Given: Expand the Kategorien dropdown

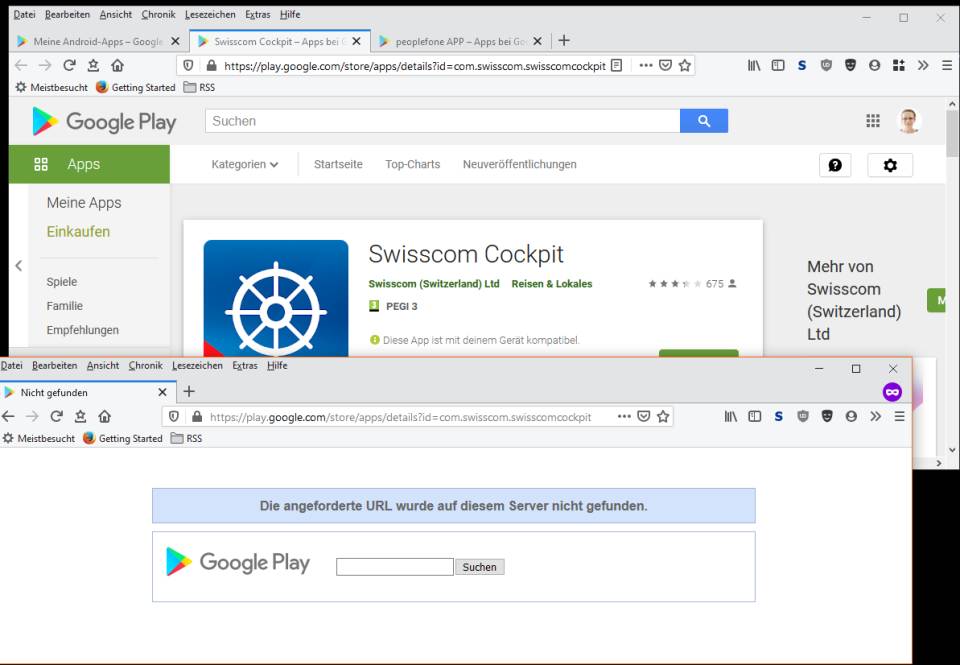Looking at the screenshot, I should point(245,164).
